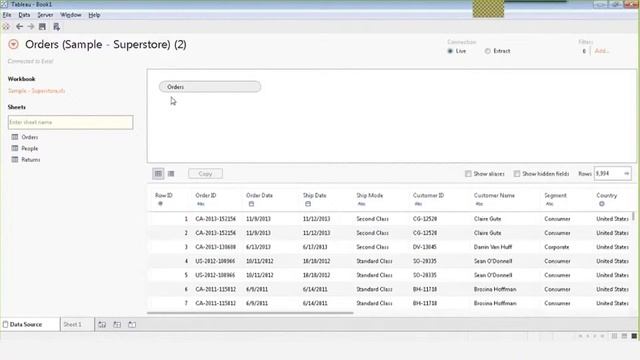Save the workbook using the save icon
This screenshot has height=360, width=640.
click(42, 27)
